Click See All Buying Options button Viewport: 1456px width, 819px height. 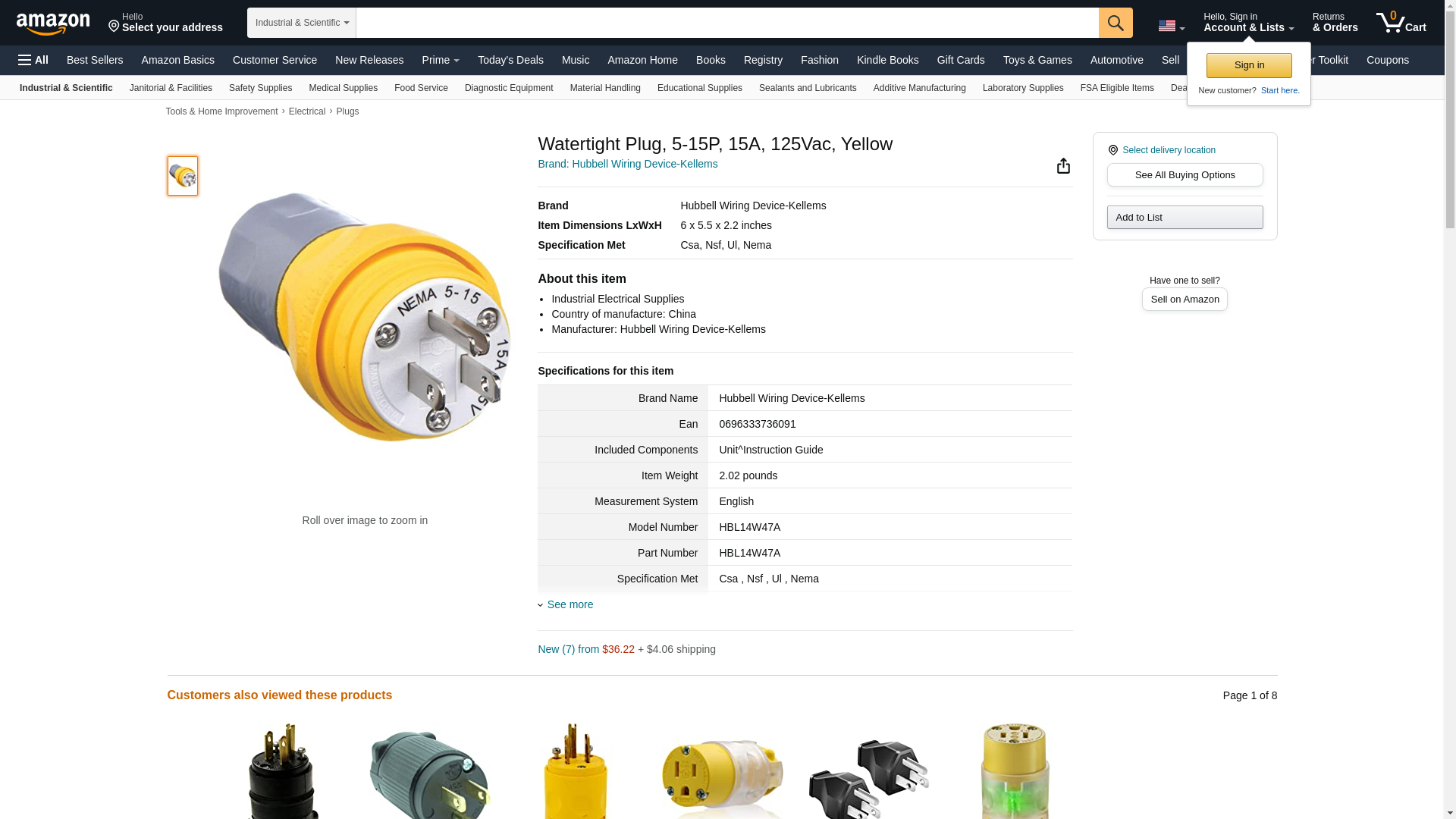point(1185,175)
